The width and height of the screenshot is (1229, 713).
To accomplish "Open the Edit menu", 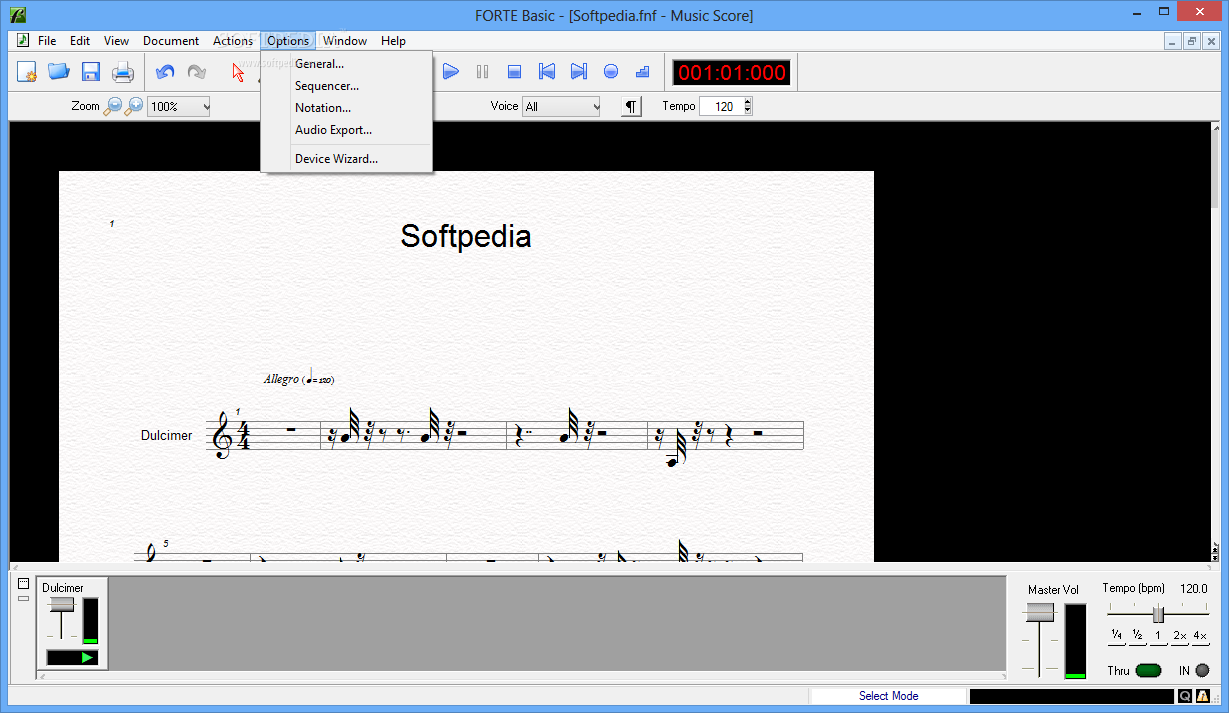I will pyautogui.click(x=80, y=41).
